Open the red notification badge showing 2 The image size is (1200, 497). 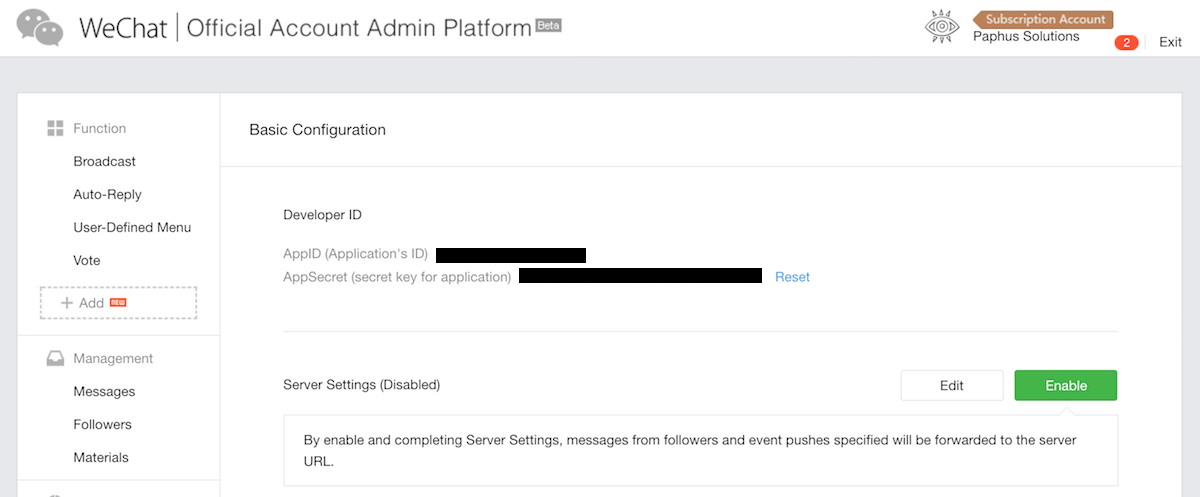point(1126,43)
